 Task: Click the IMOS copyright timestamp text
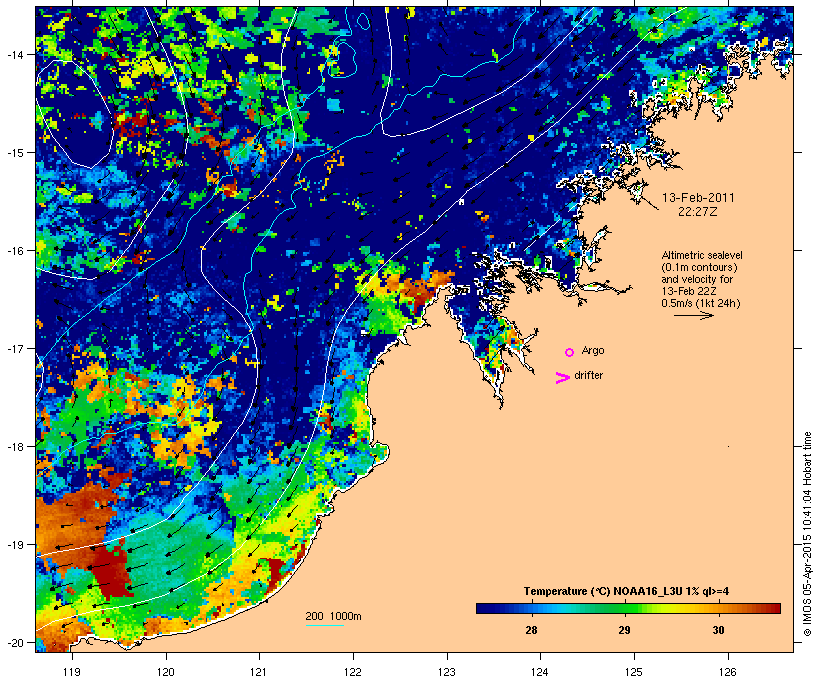807,534
